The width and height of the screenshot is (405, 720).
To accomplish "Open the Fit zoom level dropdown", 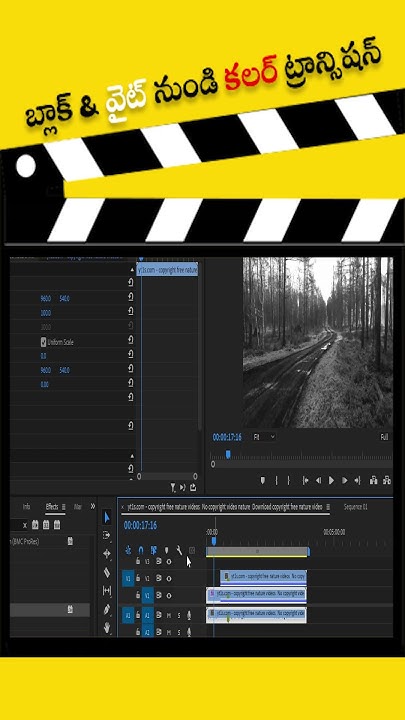I will coord(264,437).
